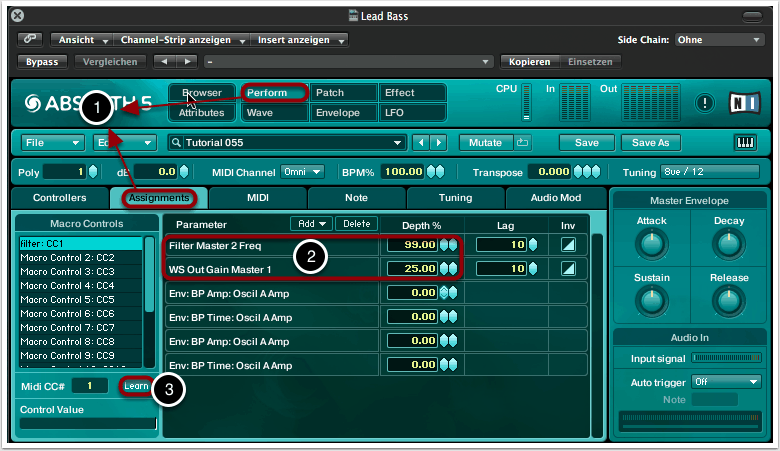
Task: Switch to the Browser page
Action: pyautogui.click(x=202, y=92)
